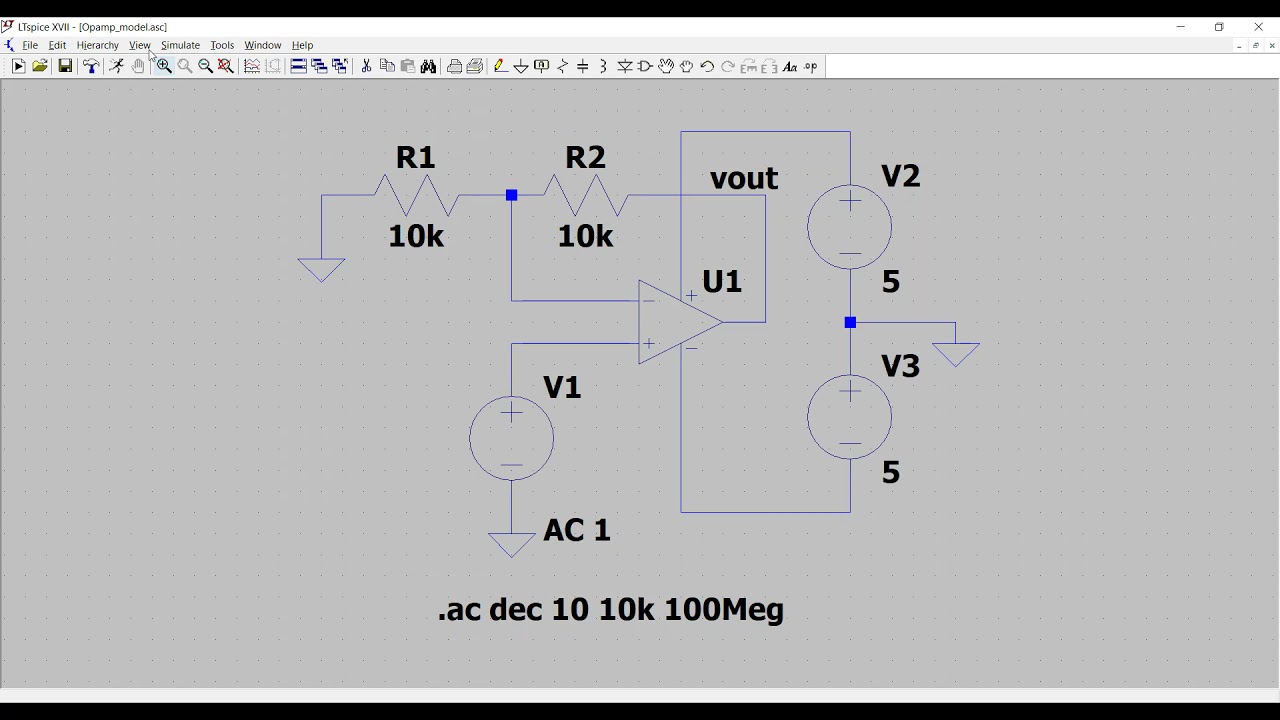Click the 5 value of V2
This screenshot has width=1280, height=720.
coord(891,282)
